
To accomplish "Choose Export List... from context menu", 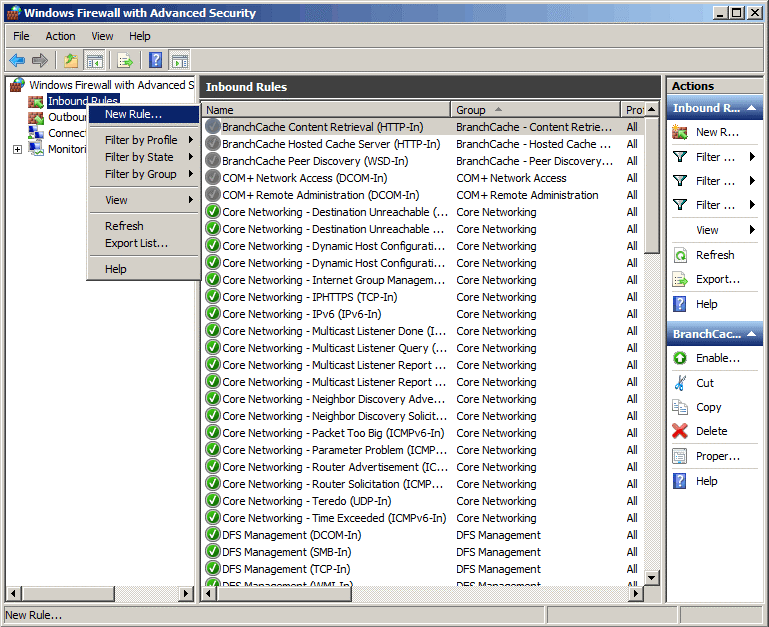I will click(x=144, y=243).
